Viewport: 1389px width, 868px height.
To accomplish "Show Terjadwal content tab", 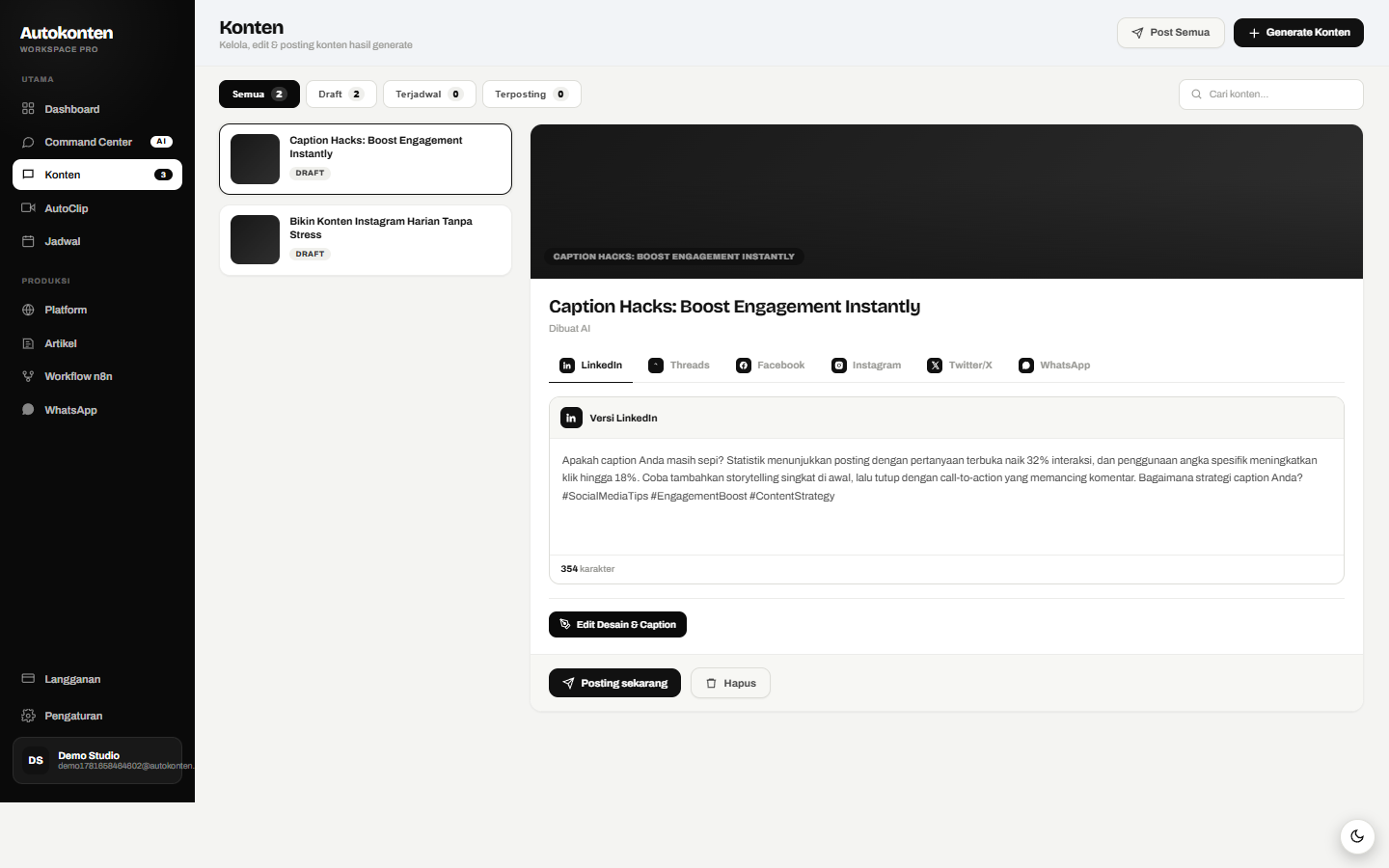I will coord(429,94).
